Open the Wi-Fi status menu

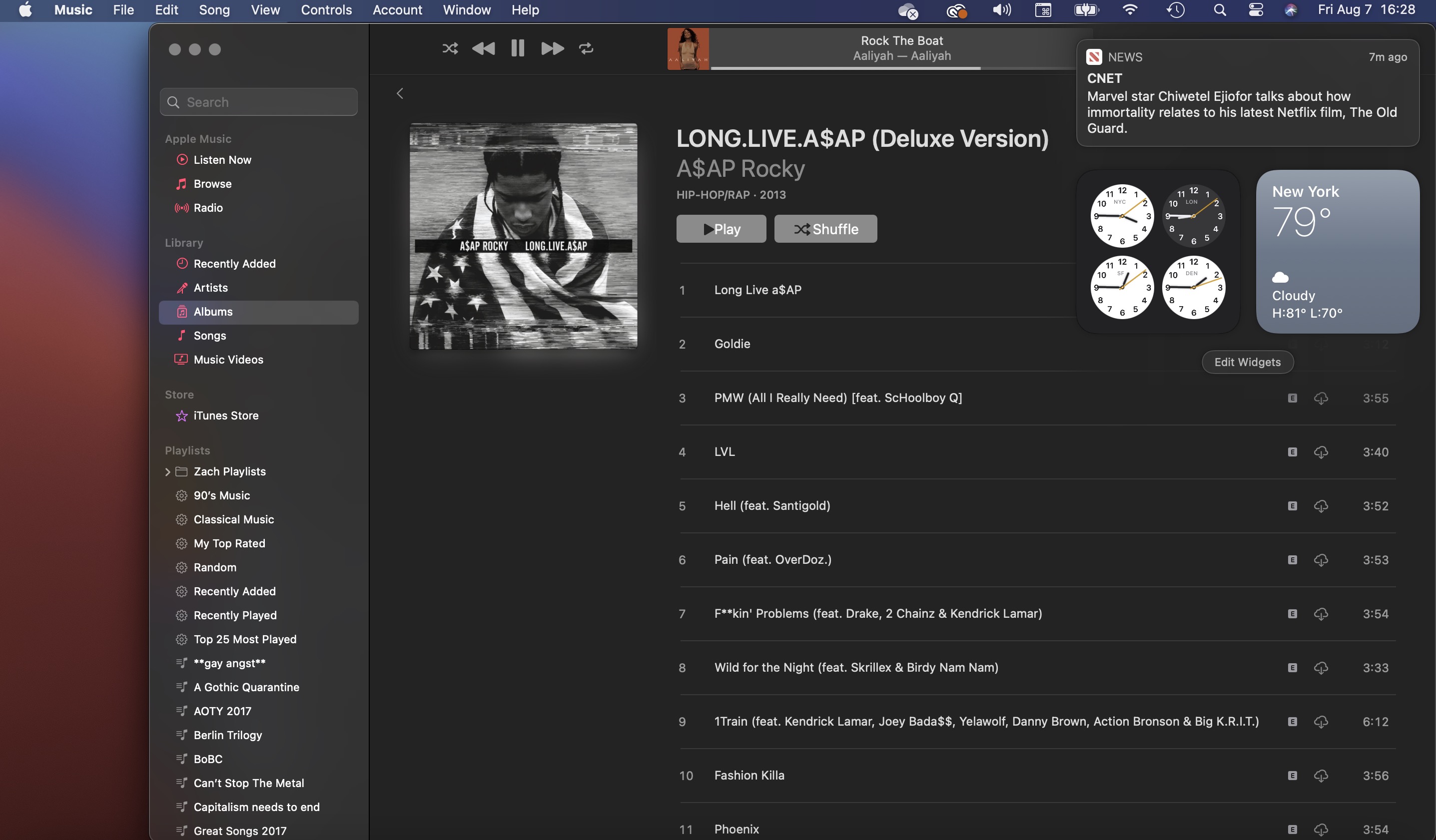[x=1129, y=9]
